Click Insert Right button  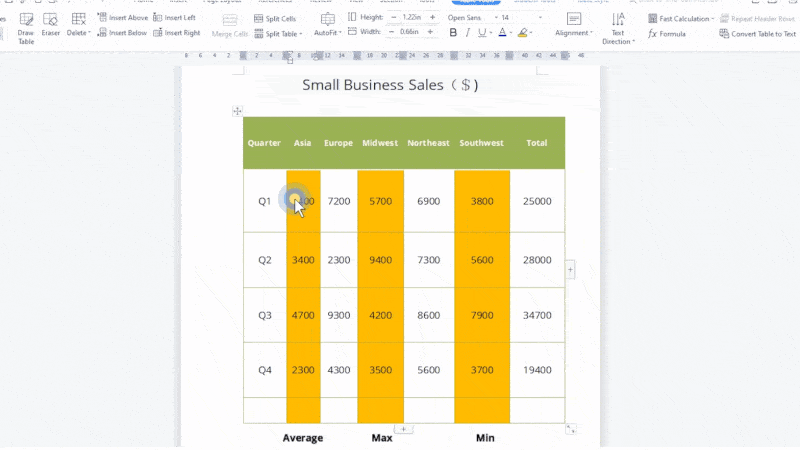(x=177, y=33)
